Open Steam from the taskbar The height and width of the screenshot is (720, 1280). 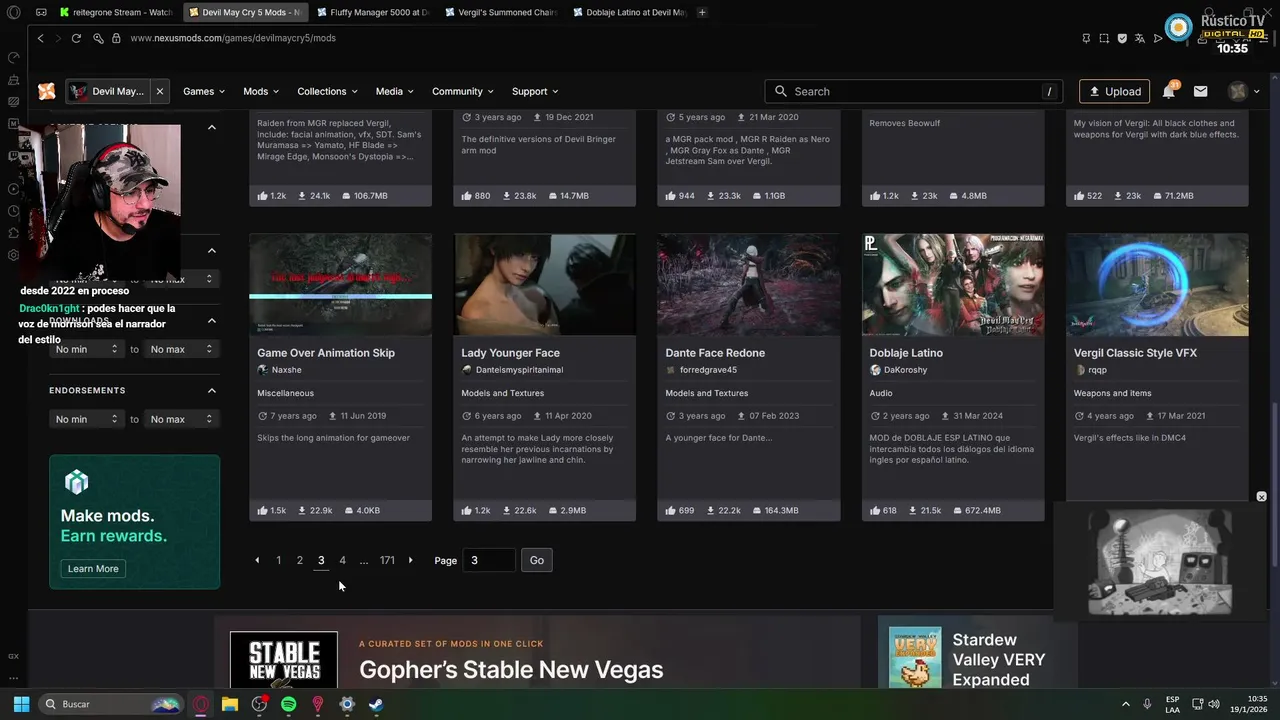click(x=375, y=704)
